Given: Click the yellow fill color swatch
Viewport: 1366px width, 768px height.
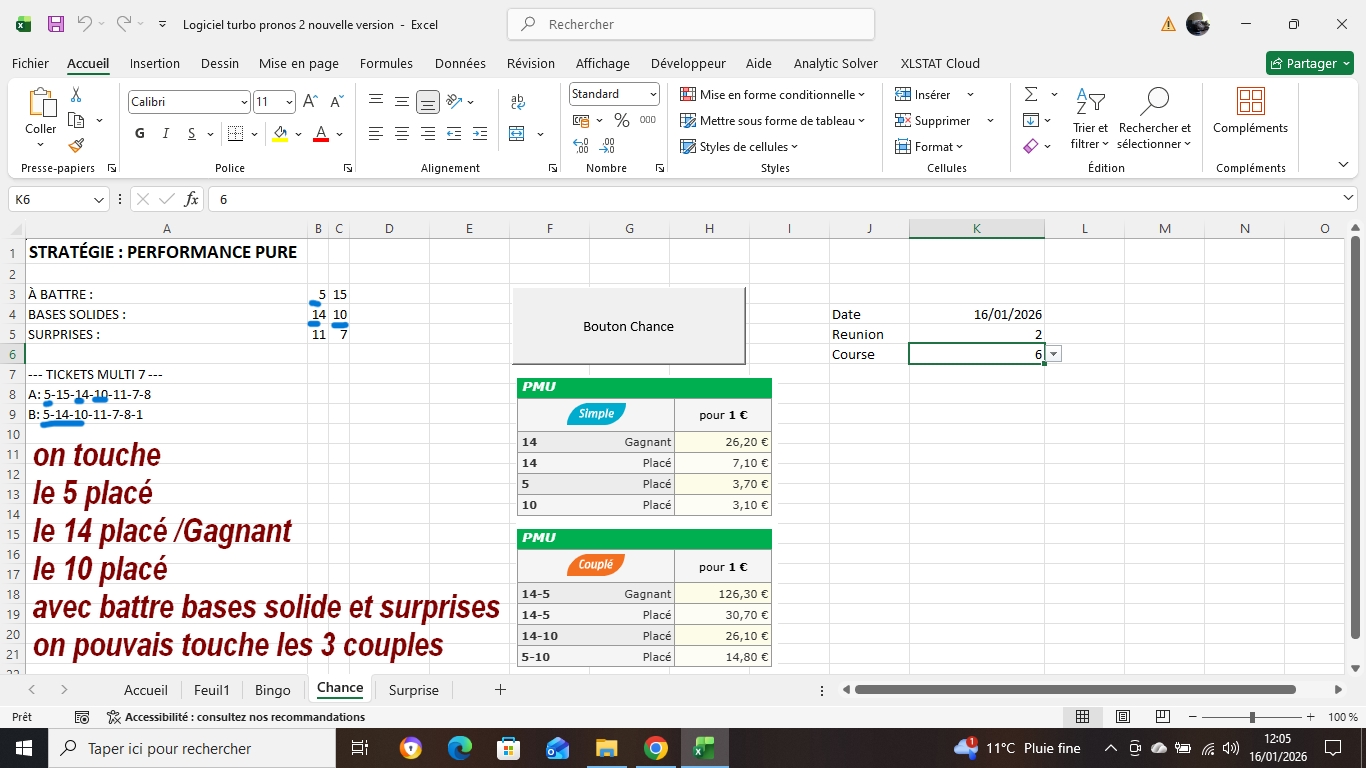Looking at the screenshot, I should [x=280, y=134].
